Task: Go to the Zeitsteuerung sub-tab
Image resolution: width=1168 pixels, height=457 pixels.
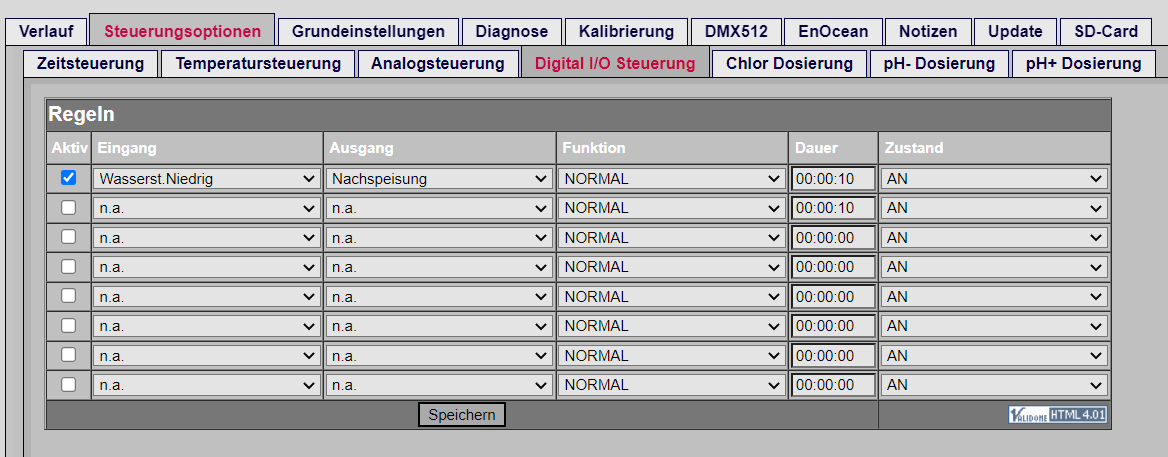Action: 90,63
